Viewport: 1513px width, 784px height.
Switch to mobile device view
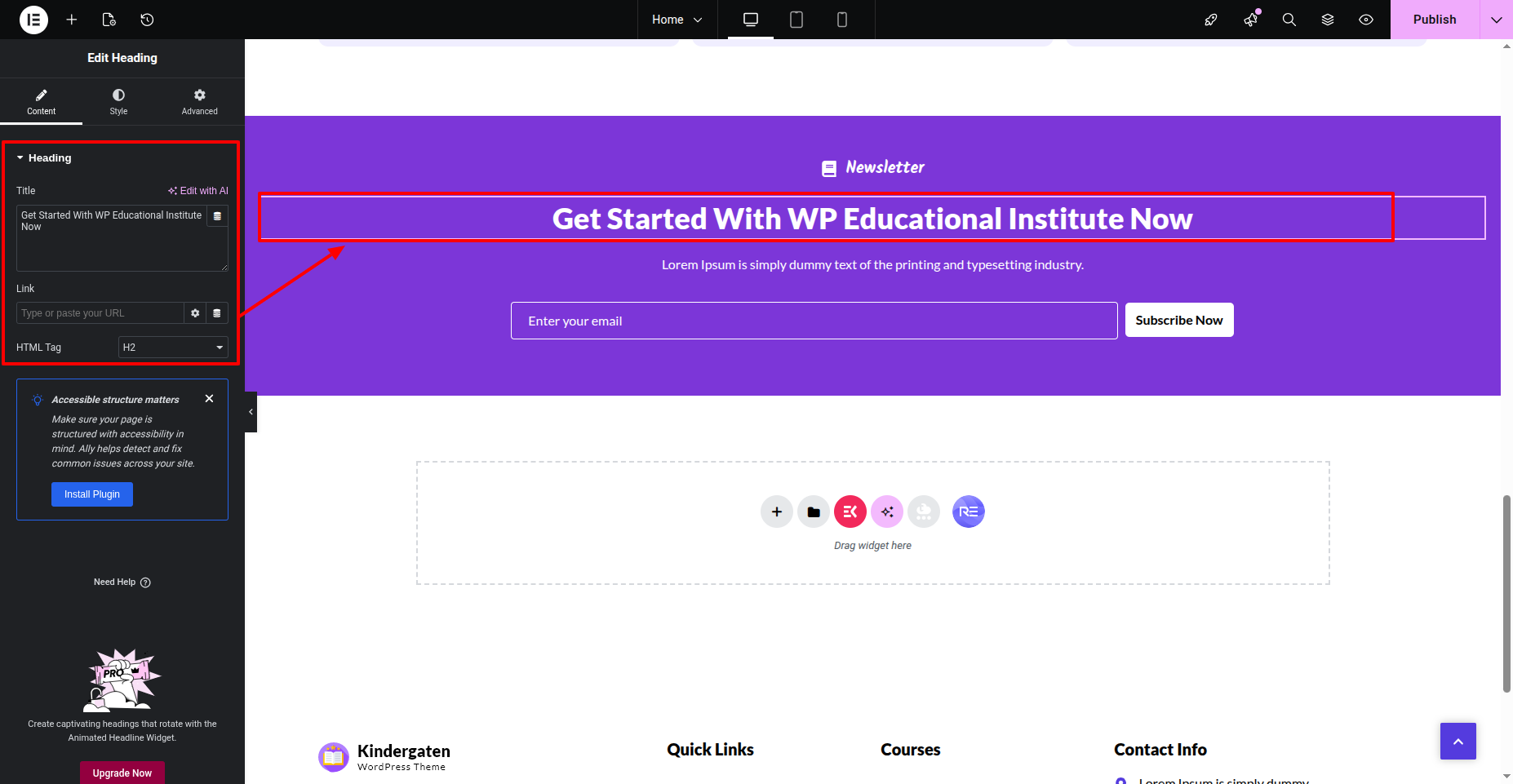pyautogui.click(x=841, y=20)
